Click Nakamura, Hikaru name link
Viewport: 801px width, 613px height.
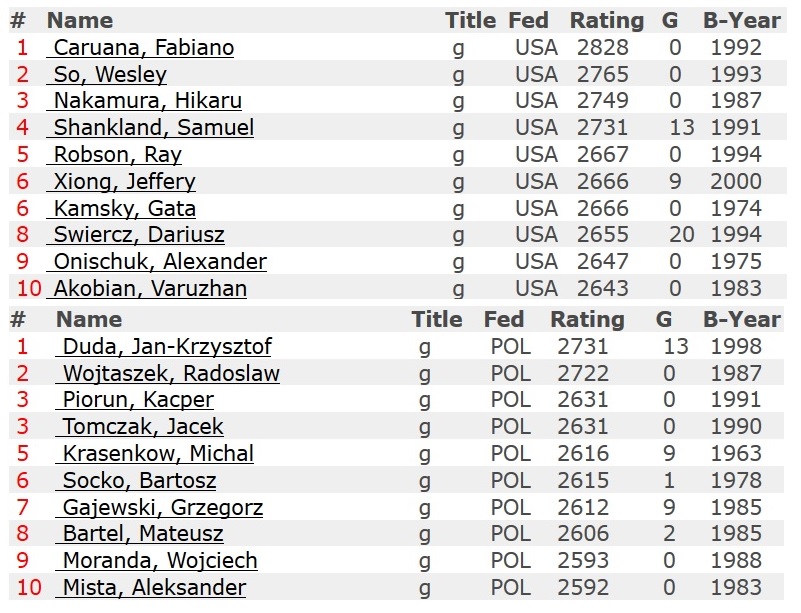pos(144,101)
